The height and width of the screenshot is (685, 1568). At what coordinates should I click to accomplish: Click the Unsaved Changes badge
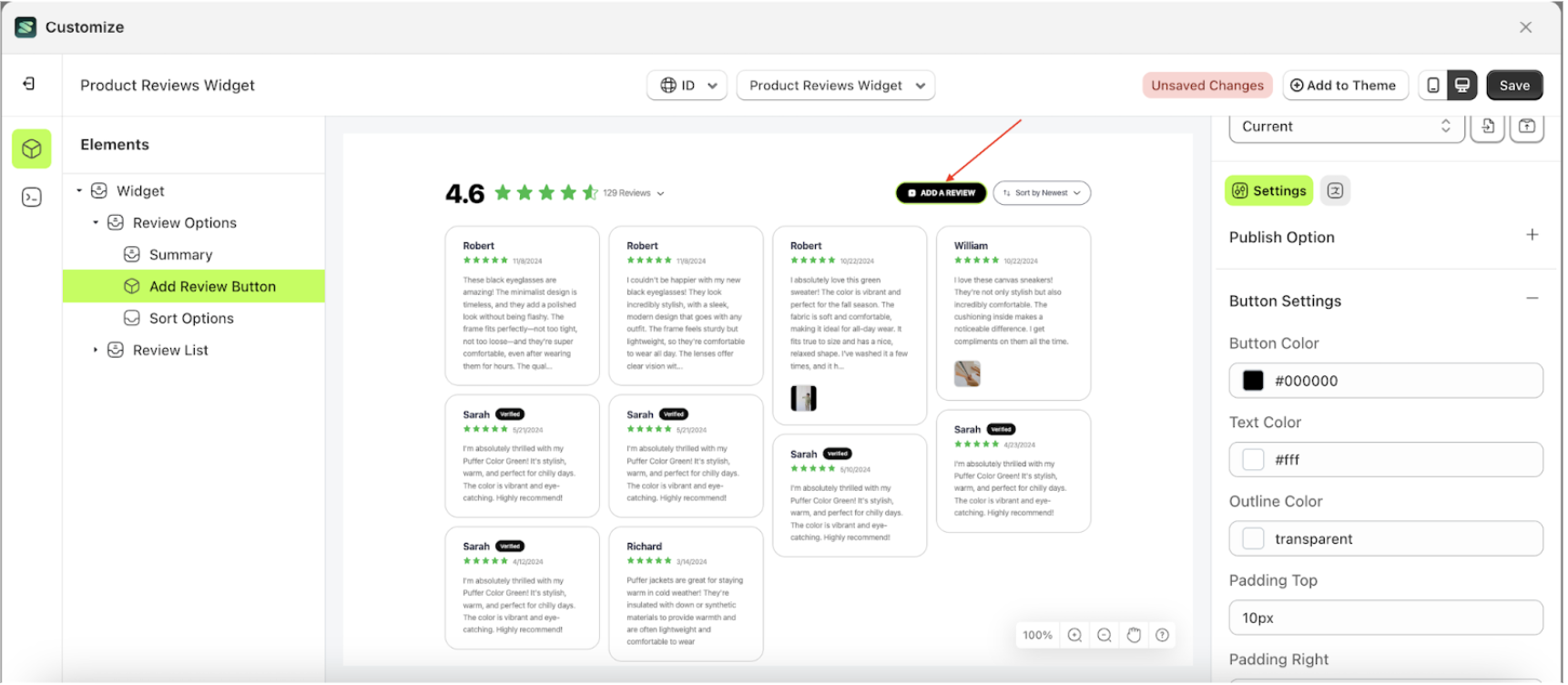click(x=1207, y=85)
